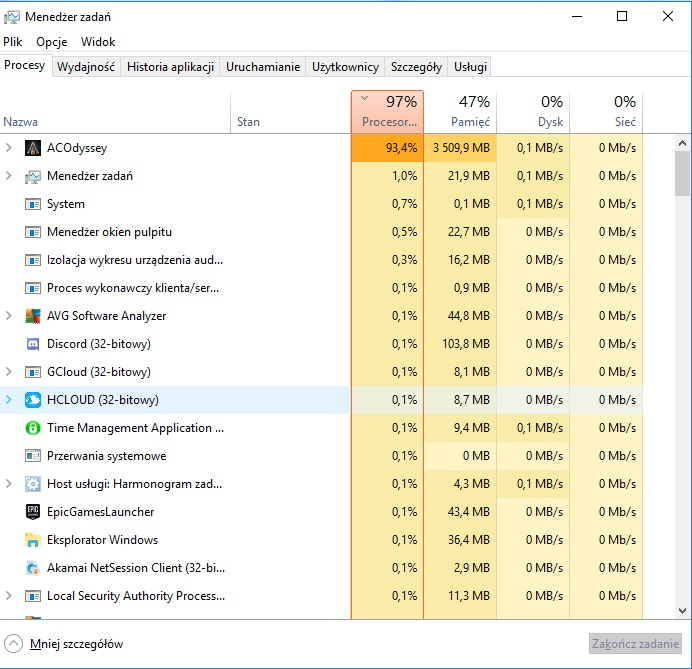Click the ACOdyssey game icon
692x669 pixels.
click(33, 148)
